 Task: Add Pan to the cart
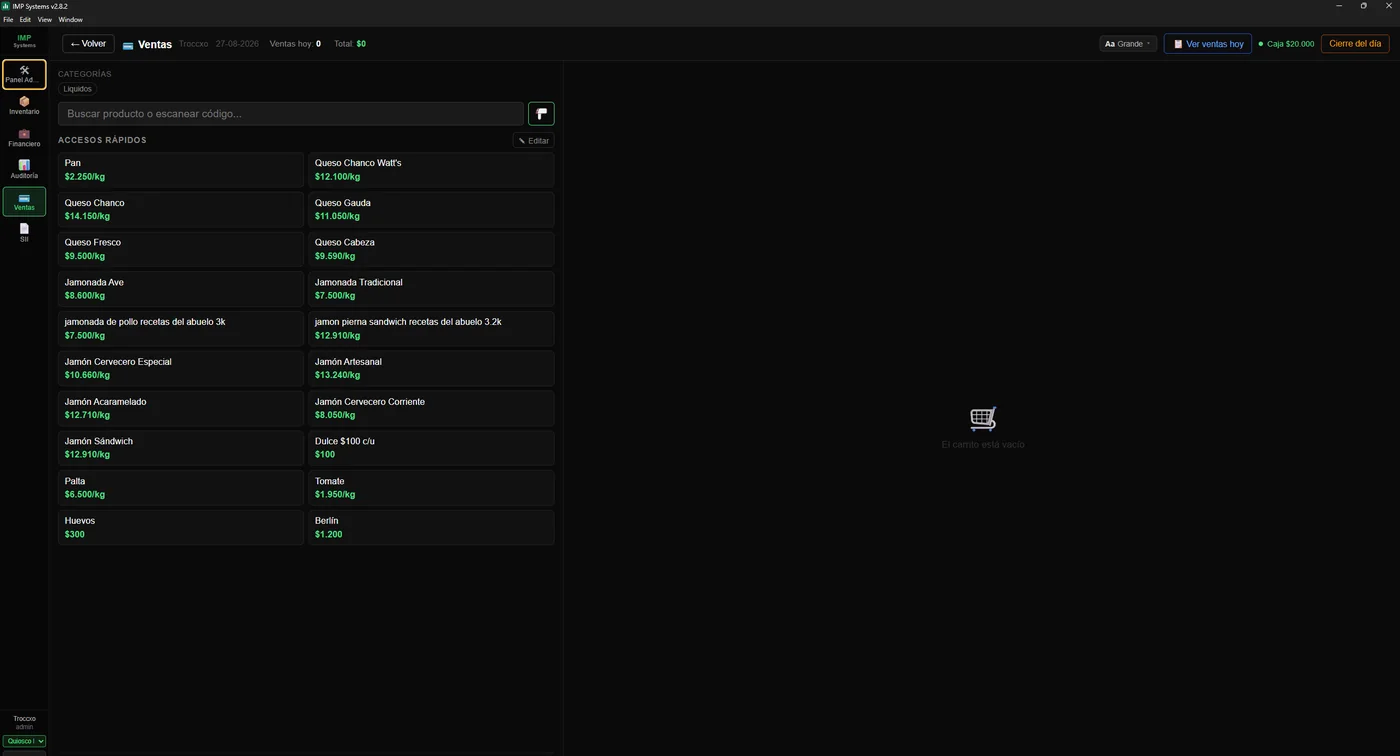click(x=180, y=170)
